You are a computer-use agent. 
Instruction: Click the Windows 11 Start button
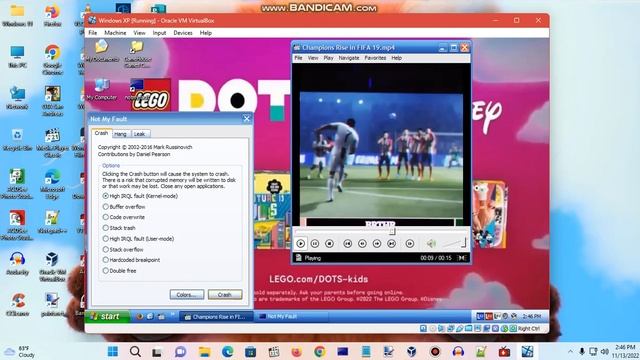click(x=113, y=351)
